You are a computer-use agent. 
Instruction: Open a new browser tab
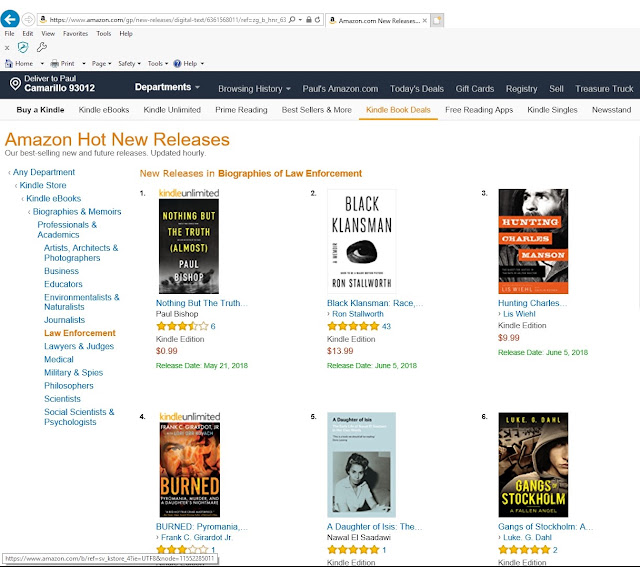click(x=437, y=20)
